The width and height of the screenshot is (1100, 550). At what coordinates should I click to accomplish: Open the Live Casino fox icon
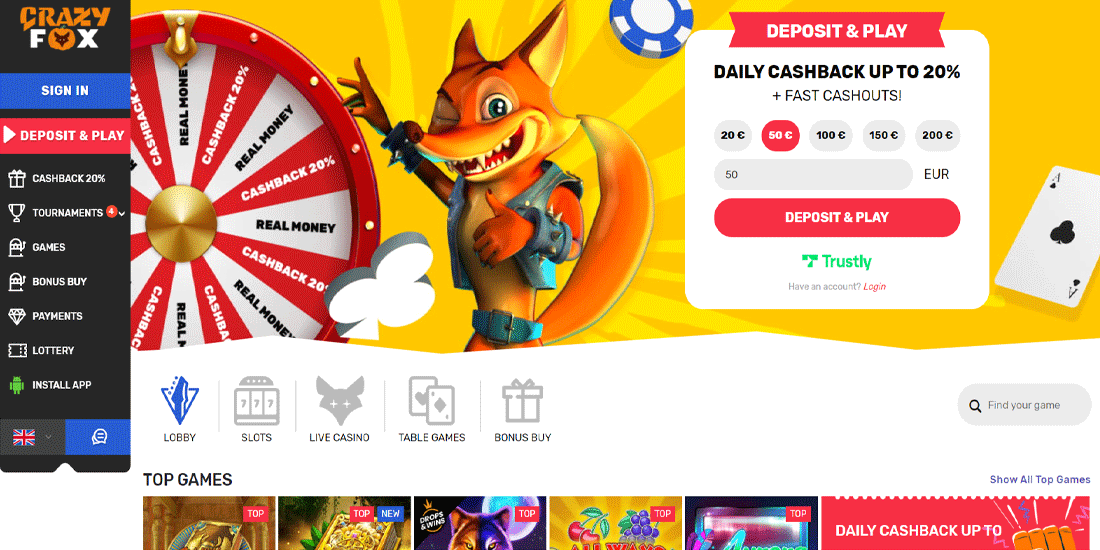pyautogui.click(x=340, y=401)
